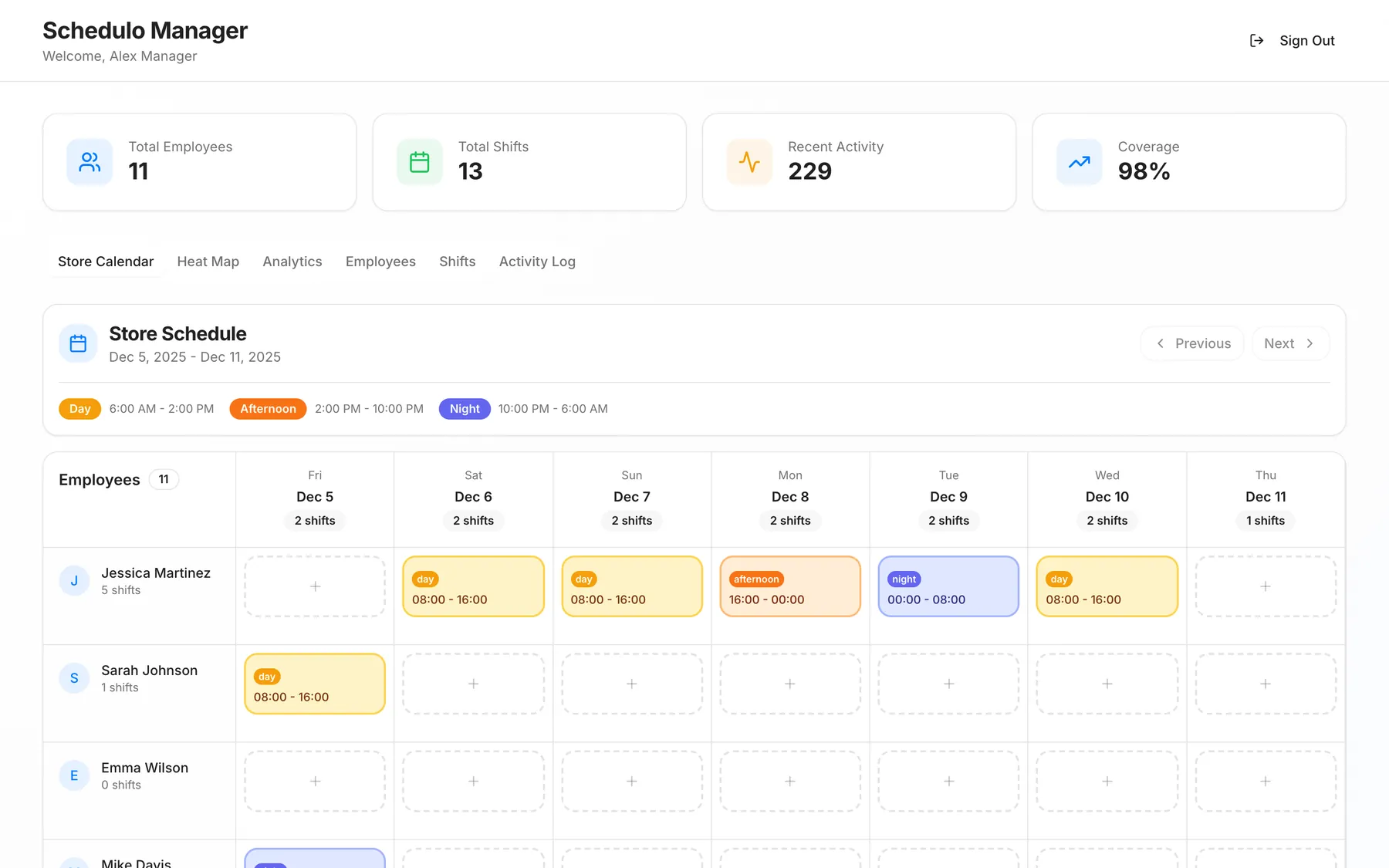Go to Next week

pyautogui.click(x=1289, y=343)
